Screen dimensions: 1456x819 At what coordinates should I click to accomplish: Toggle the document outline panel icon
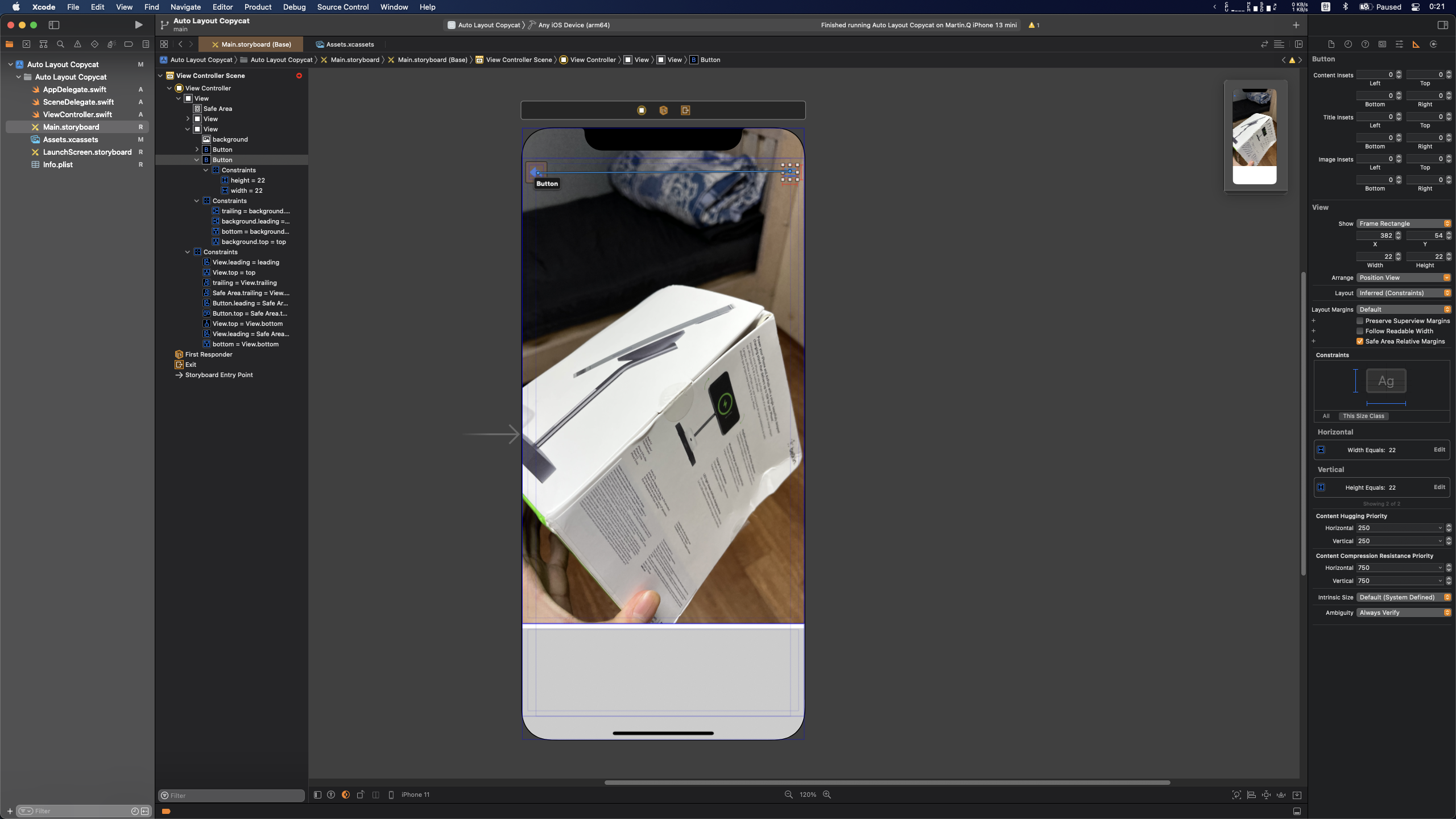pos(317,795)
